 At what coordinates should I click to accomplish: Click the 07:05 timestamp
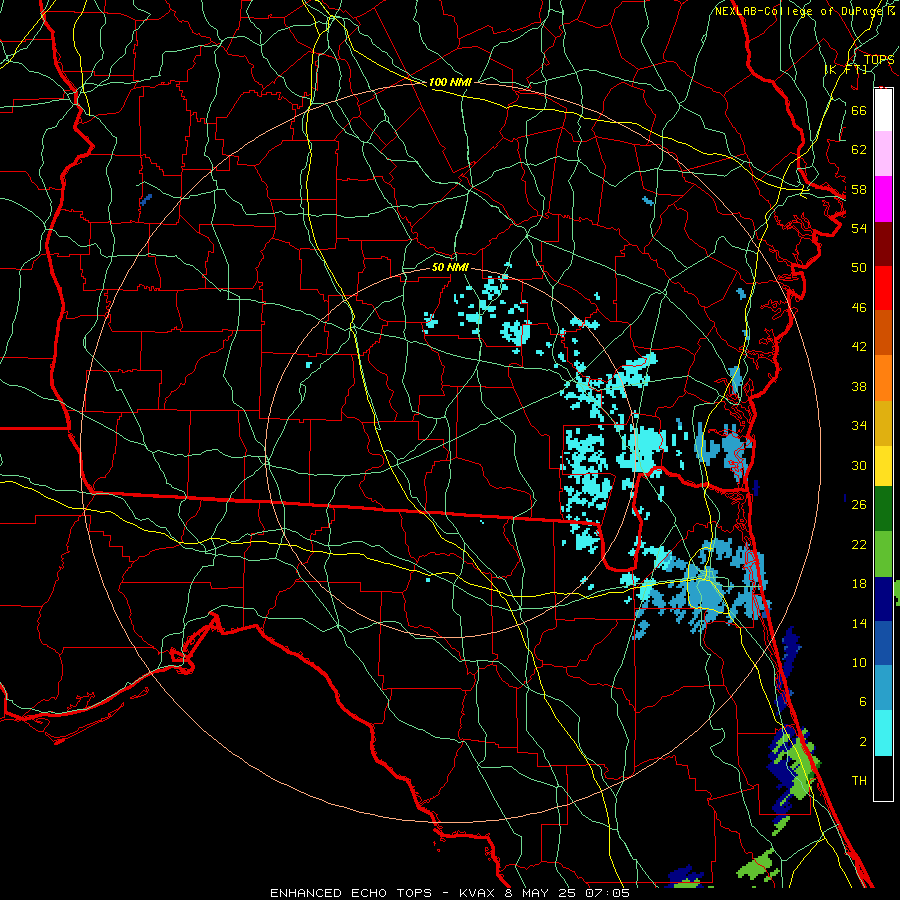pyautogui.click(x=608, y=893)
